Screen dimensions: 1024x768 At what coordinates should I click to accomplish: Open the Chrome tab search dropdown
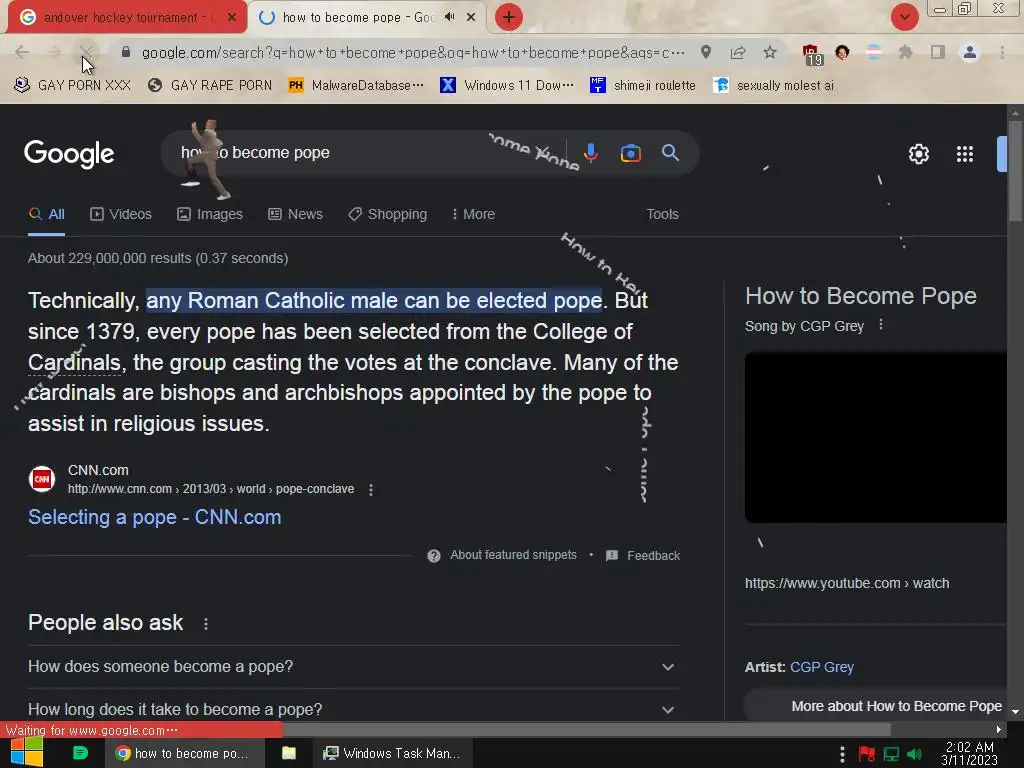[904, 17]
